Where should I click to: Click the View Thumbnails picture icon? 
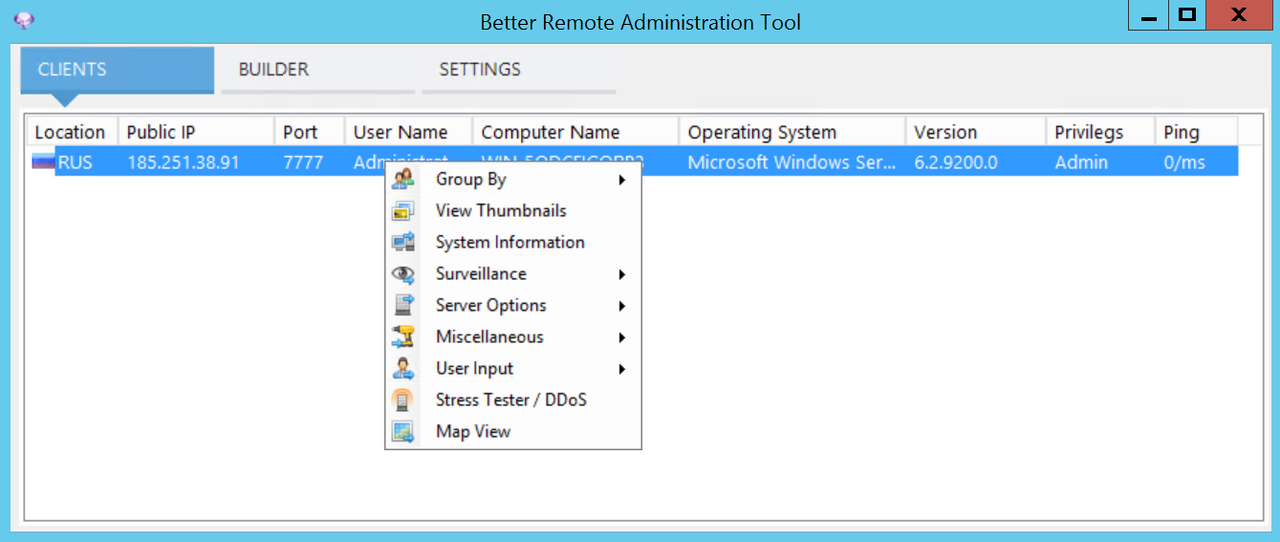pos(403,211)
